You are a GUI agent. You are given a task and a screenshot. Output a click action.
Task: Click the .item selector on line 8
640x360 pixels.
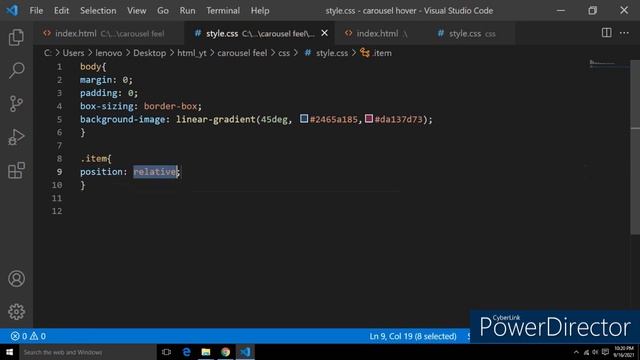click(93, 158)
